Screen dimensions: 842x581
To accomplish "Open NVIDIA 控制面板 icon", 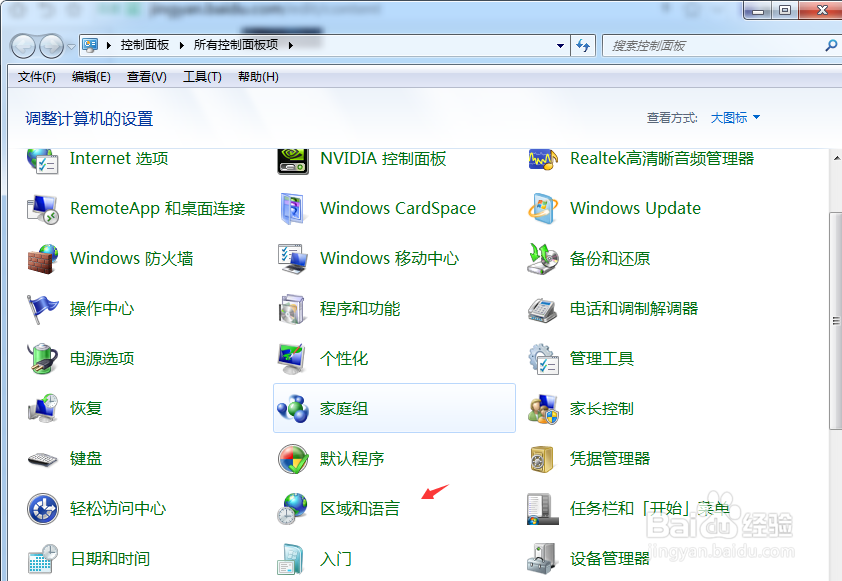I will pos(293,161).
